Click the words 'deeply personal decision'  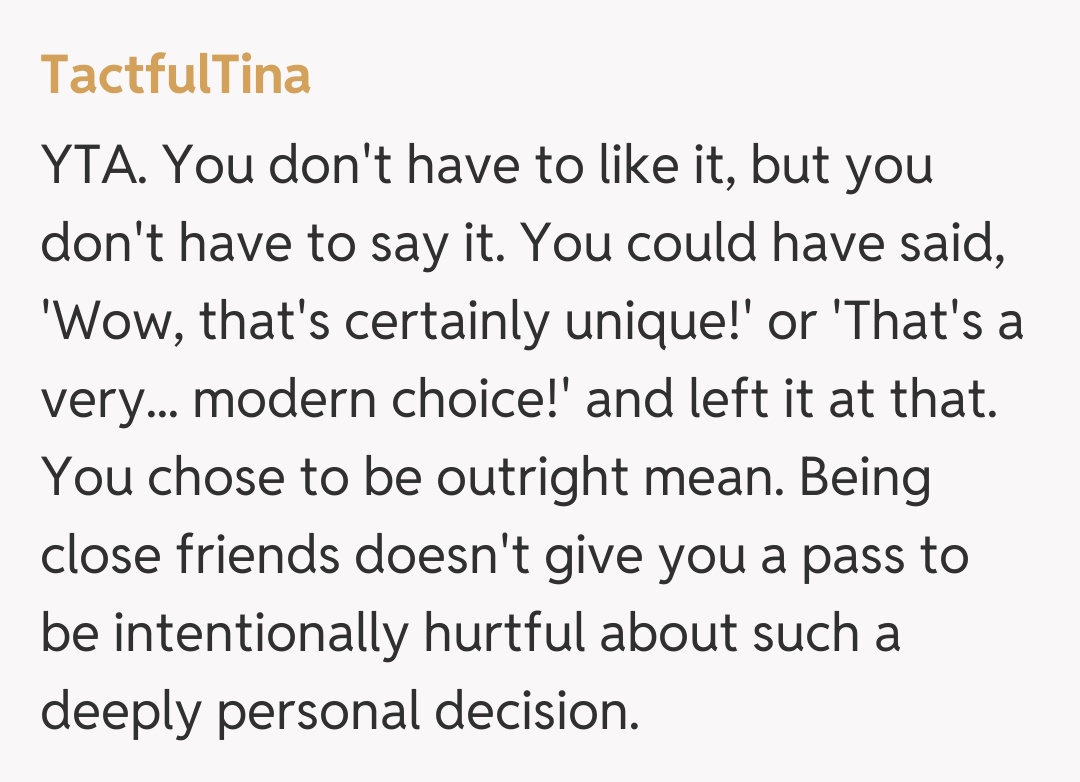tap(338, 713)
